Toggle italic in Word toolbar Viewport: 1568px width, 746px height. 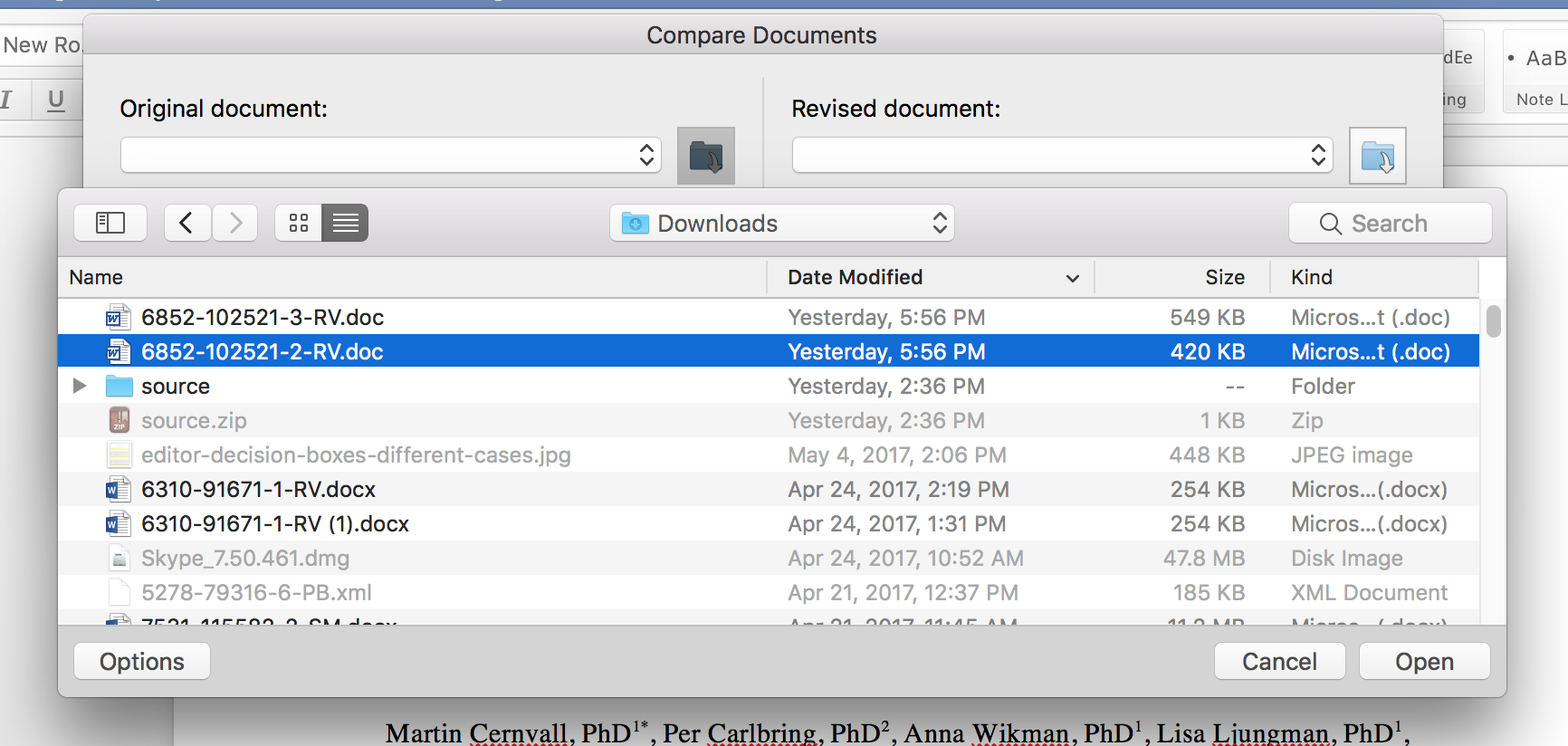coord(7,99)
